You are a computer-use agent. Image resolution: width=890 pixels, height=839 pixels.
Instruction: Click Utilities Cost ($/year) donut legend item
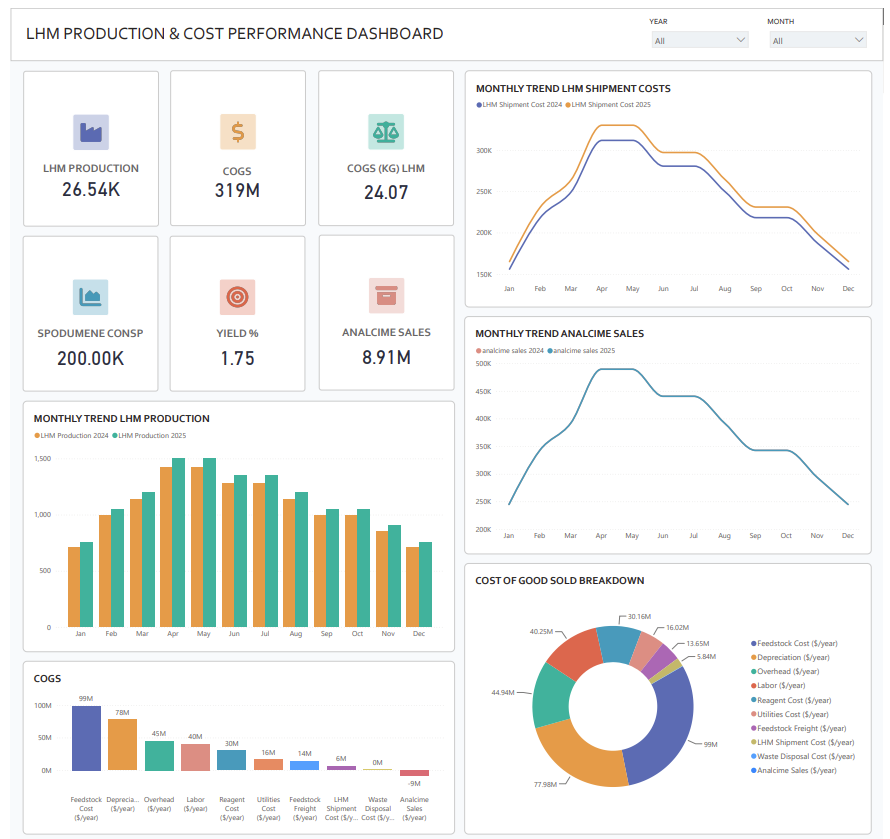tap(790, 715)
